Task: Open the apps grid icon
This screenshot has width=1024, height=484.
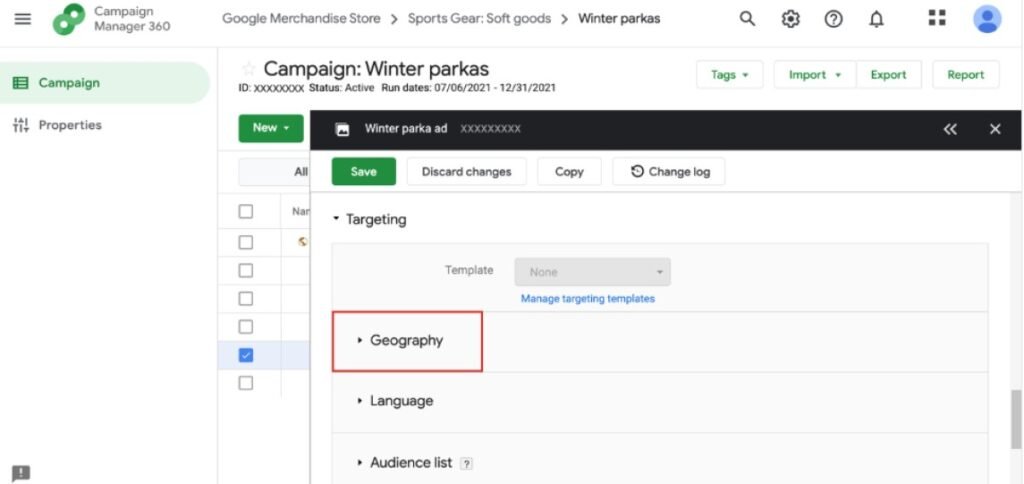Action: [937, 18]
